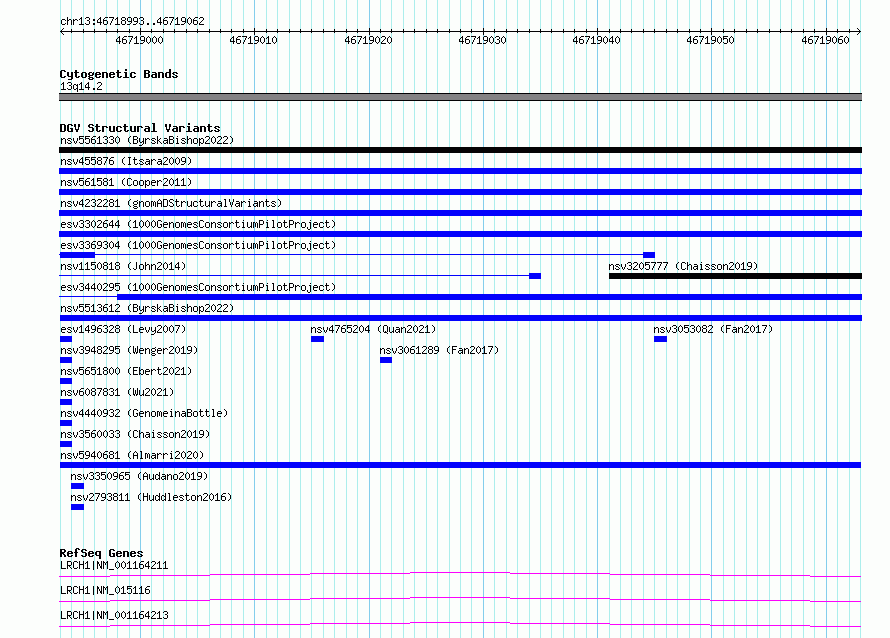The image size is (890, 638).
Task: Click the nsv561581 (Cooper2011) label
Action: point(126,182)
